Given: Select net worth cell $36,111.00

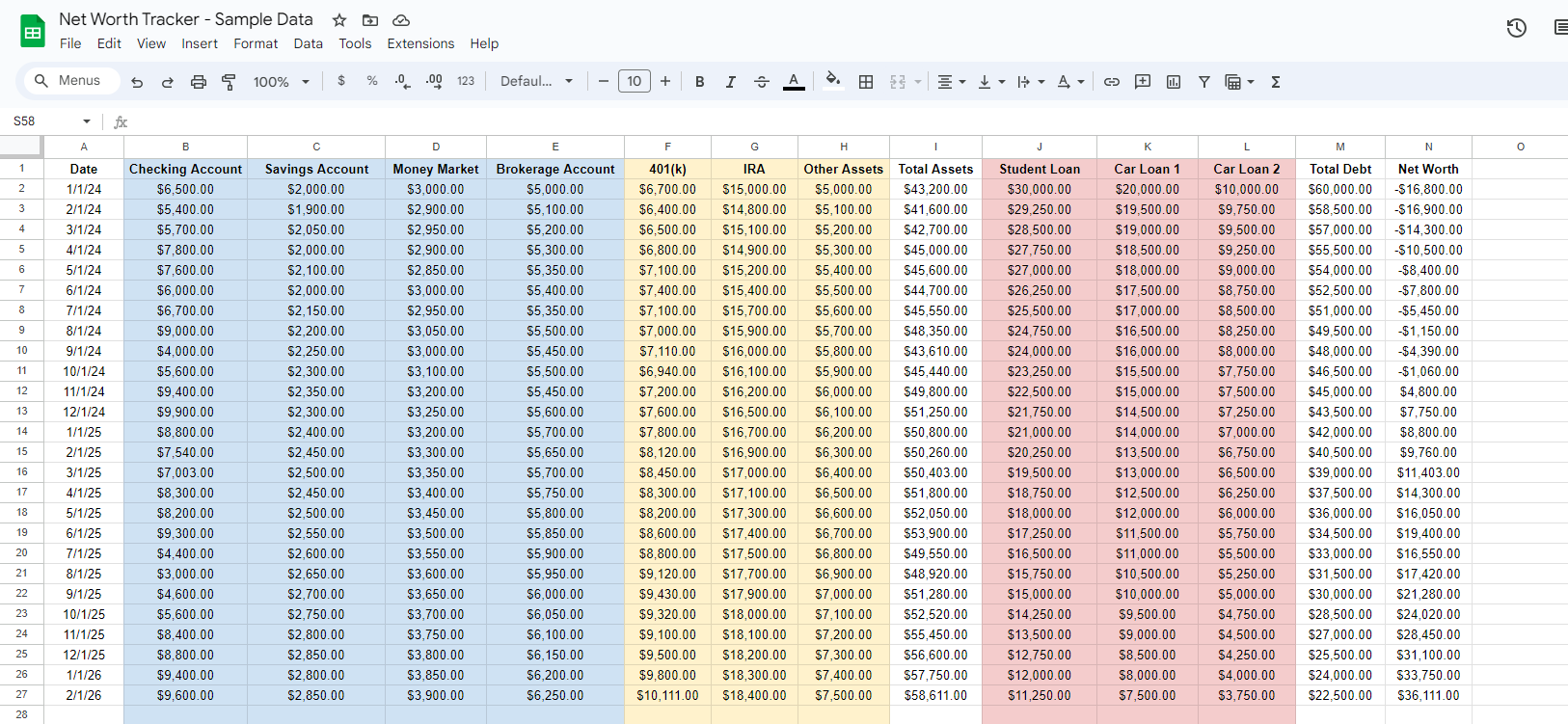Looking at the screenshot, I should pyautogui.click(x=1428, y=695).
